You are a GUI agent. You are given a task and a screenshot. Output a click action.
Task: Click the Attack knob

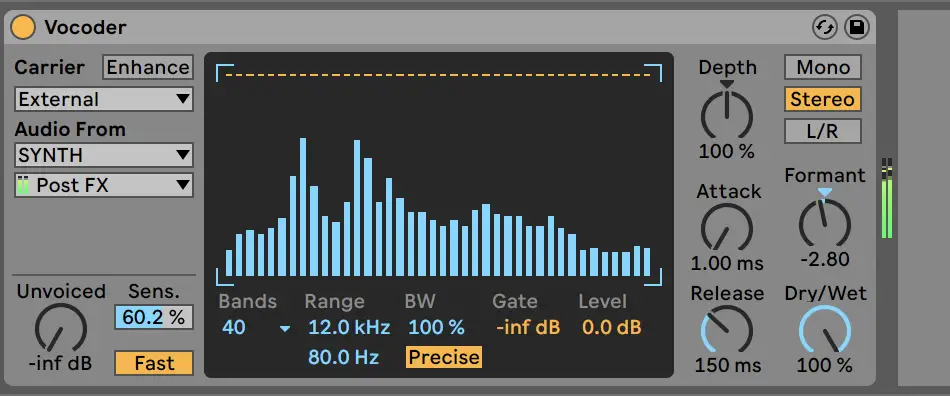pos(727,229)
